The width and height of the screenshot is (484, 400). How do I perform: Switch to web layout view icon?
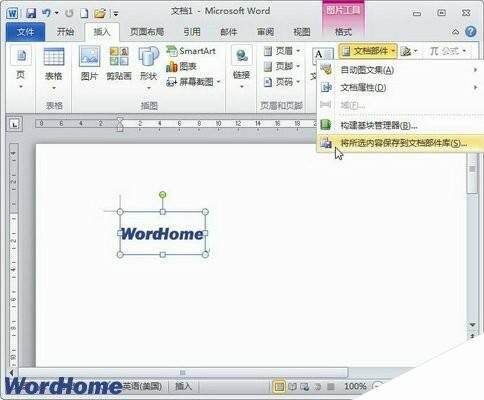(305, 387)
